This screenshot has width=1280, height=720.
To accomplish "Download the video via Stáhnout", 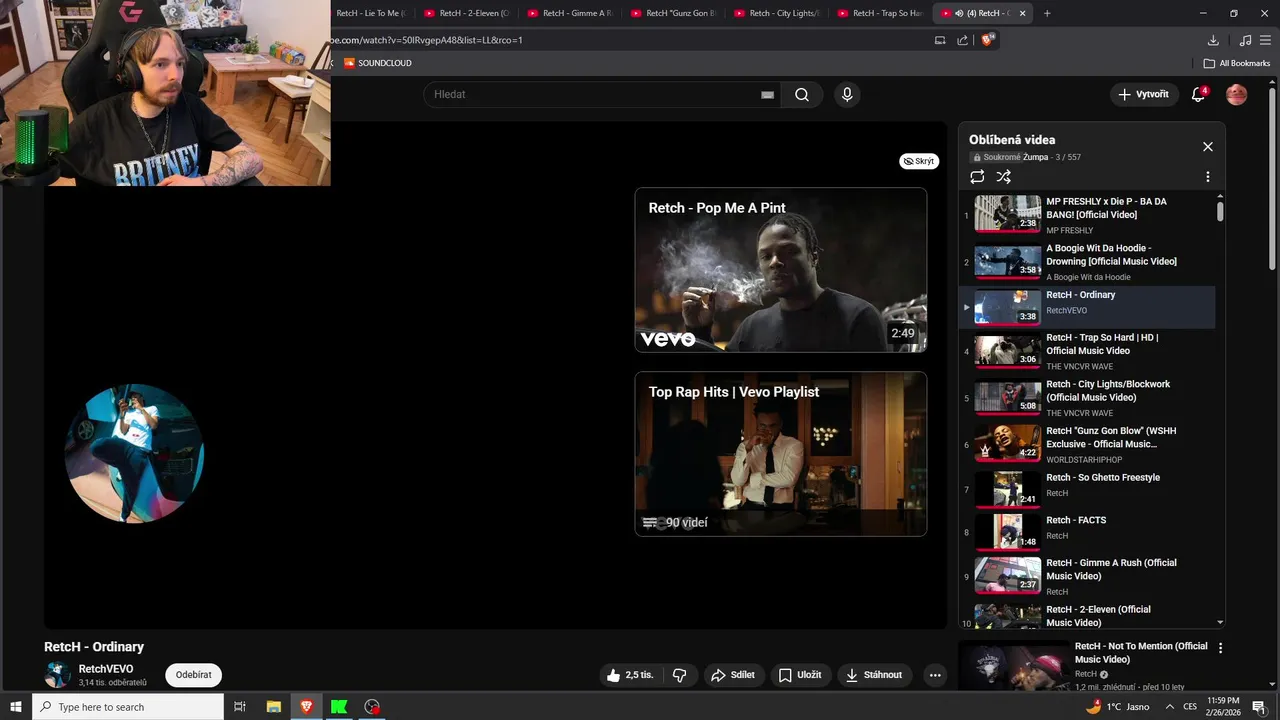I will [x=875, y=675].
